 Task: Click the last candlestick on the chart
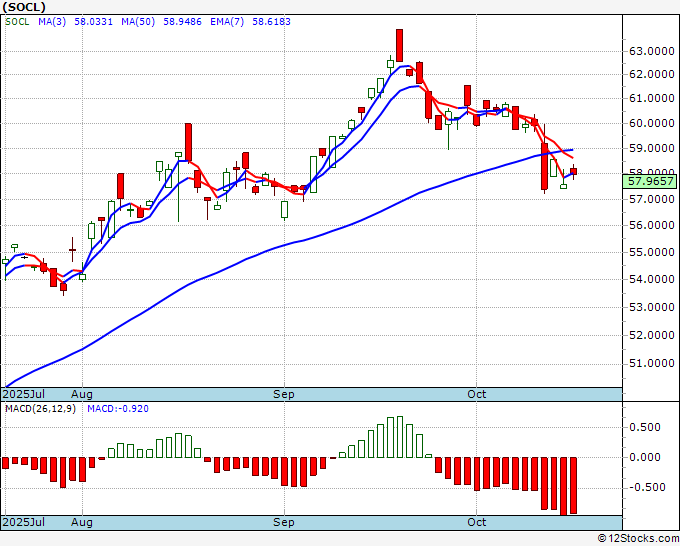[x=573, y=172]
